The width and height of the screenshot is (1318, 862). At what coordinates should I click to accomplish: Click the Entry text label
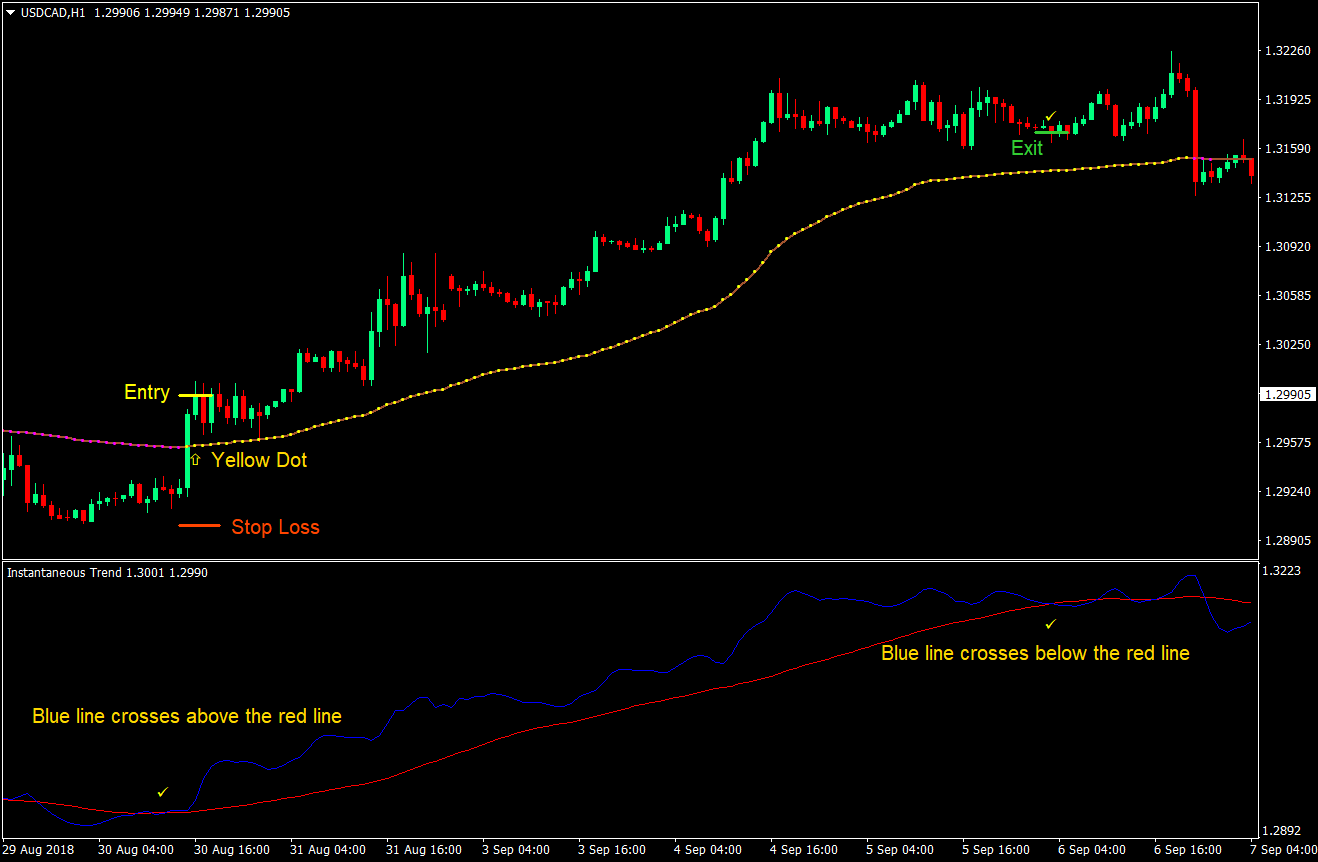147,393
